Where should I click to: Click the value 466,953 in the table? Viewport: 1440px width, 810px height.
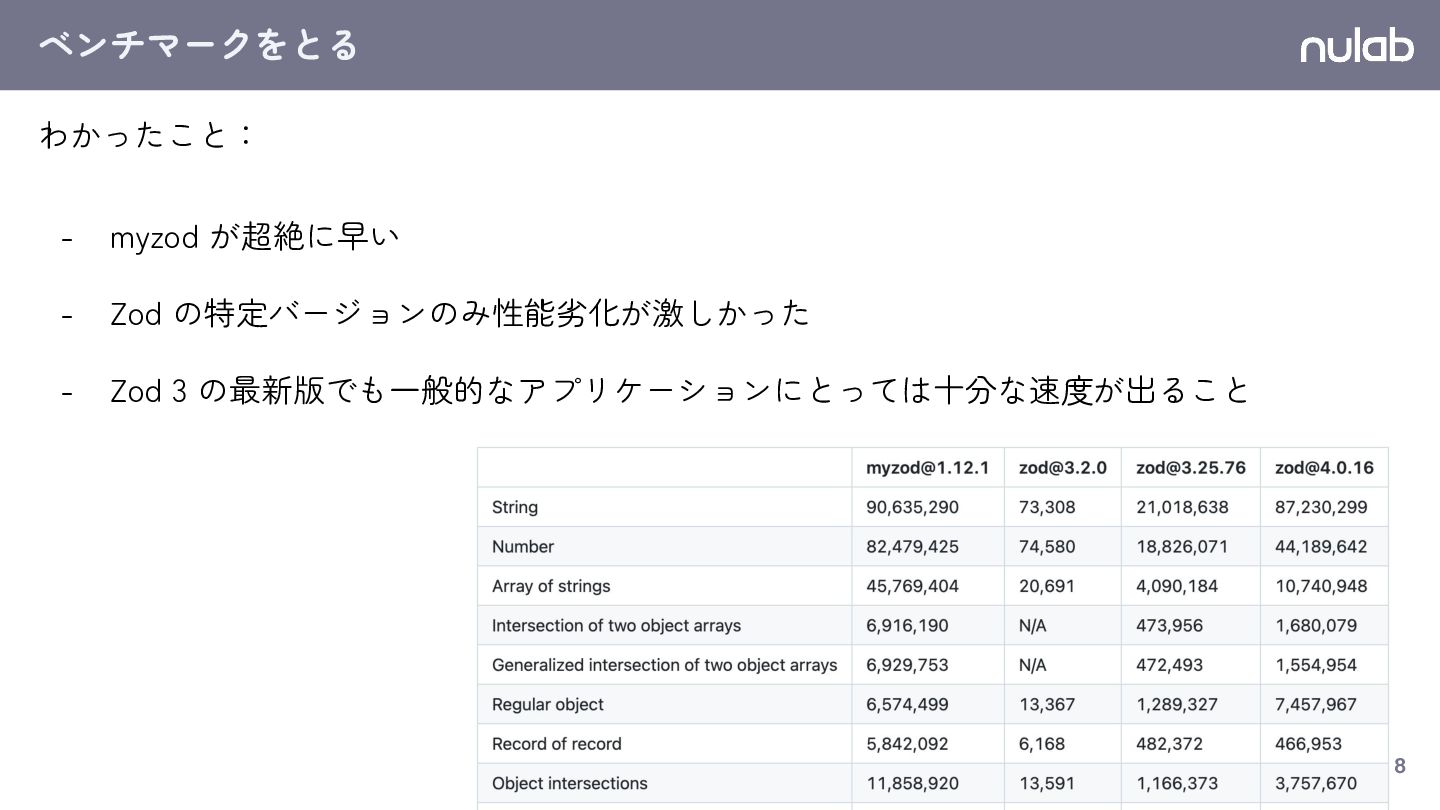tap(1308, 744)
